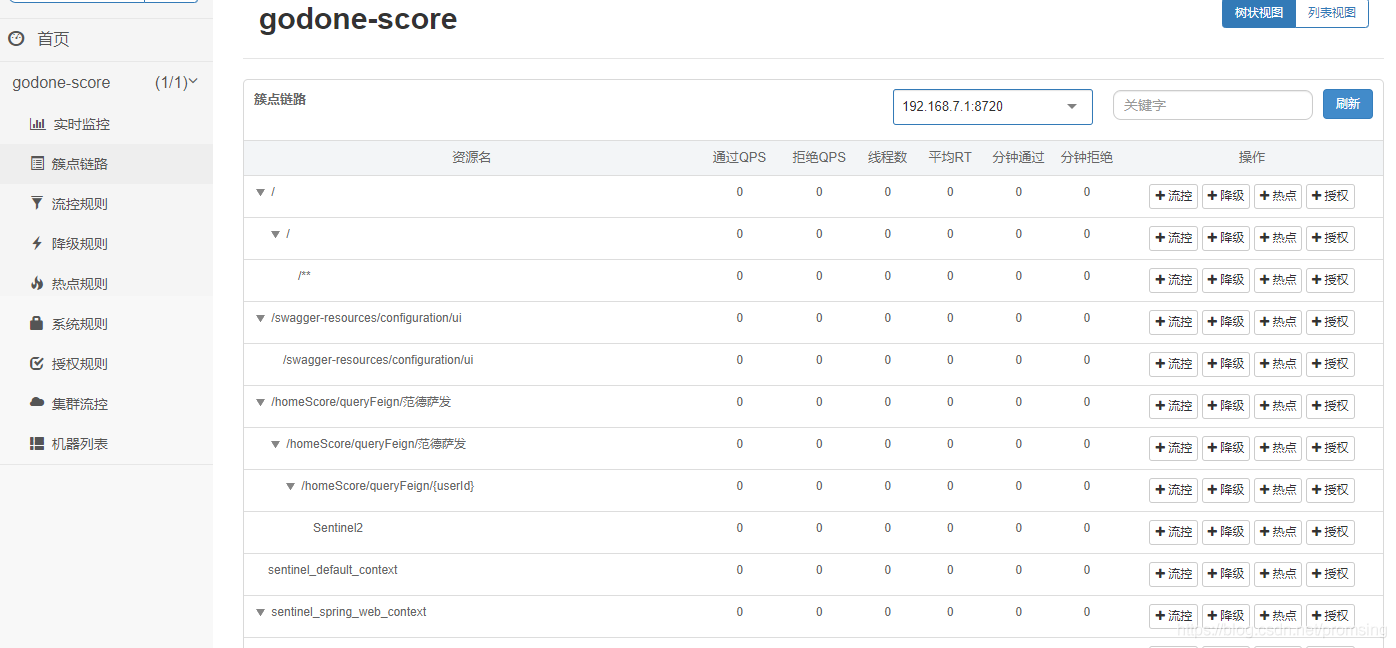Add 热点 rule for sentinel_default_context
The width and height of the screenshot is (1396, 648).
pos(1278,574)
